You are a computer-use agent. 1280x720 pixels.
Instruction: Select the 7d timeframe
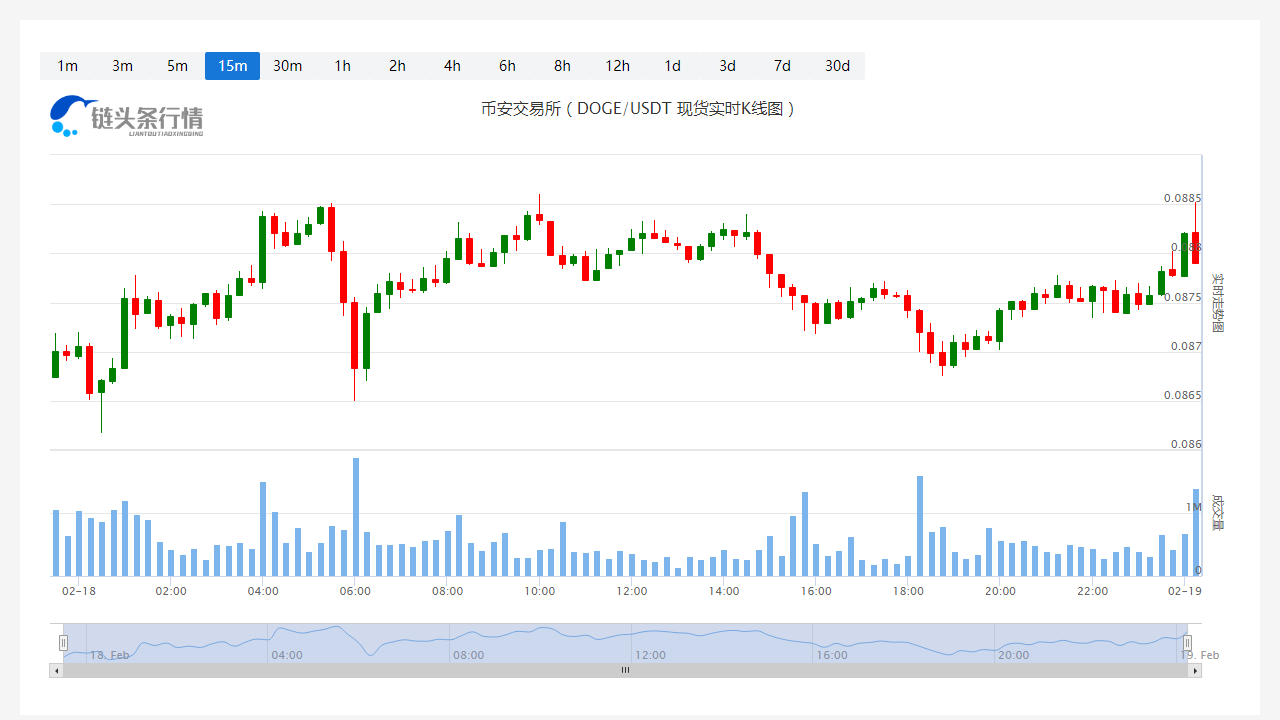coord(782,66)
